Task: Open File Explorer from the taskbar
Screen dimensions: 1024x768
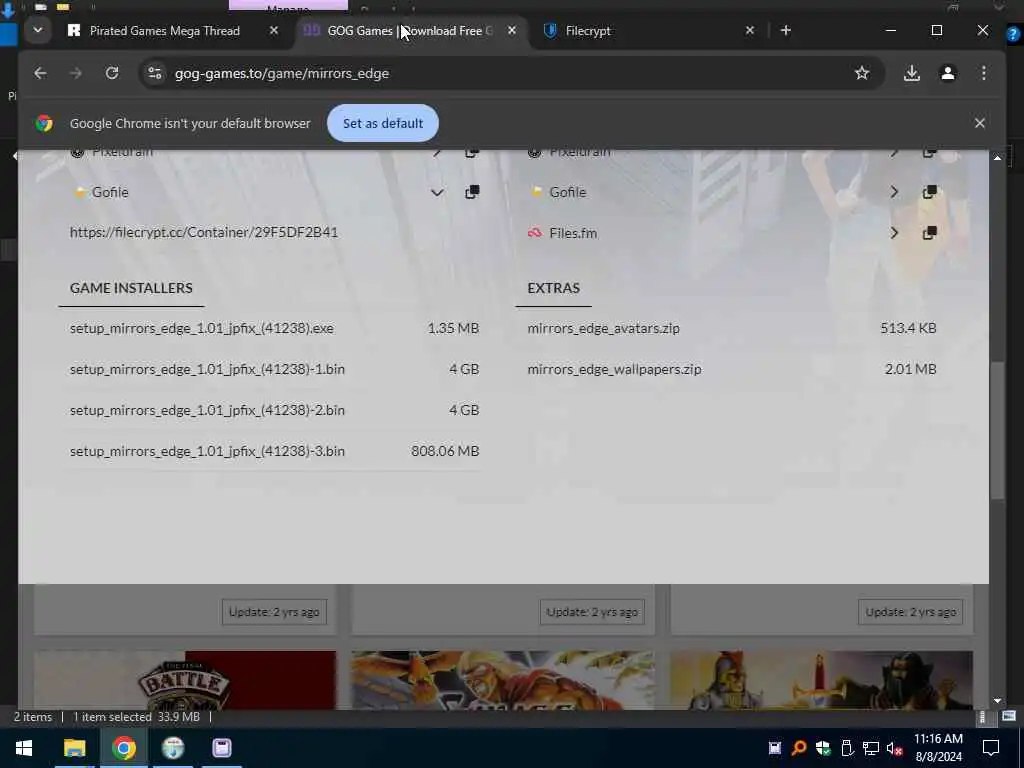Action: point(74,748)
